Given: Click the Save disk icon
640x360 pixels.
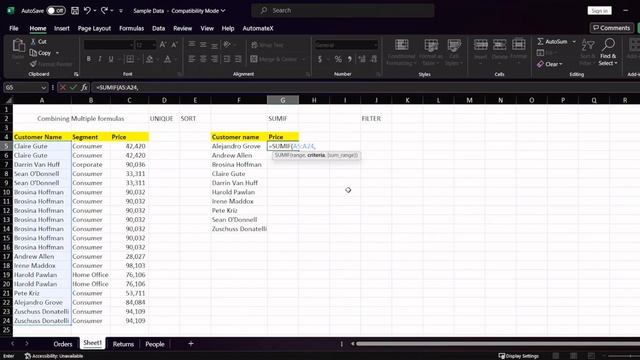Looking at the screenshot, I should coord(75,11).
